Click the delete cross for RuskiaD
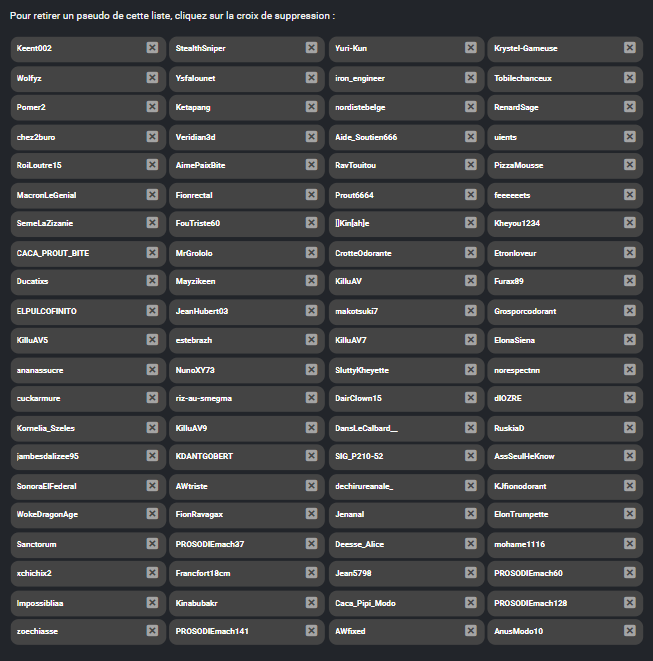 click(x=630, y=428)
